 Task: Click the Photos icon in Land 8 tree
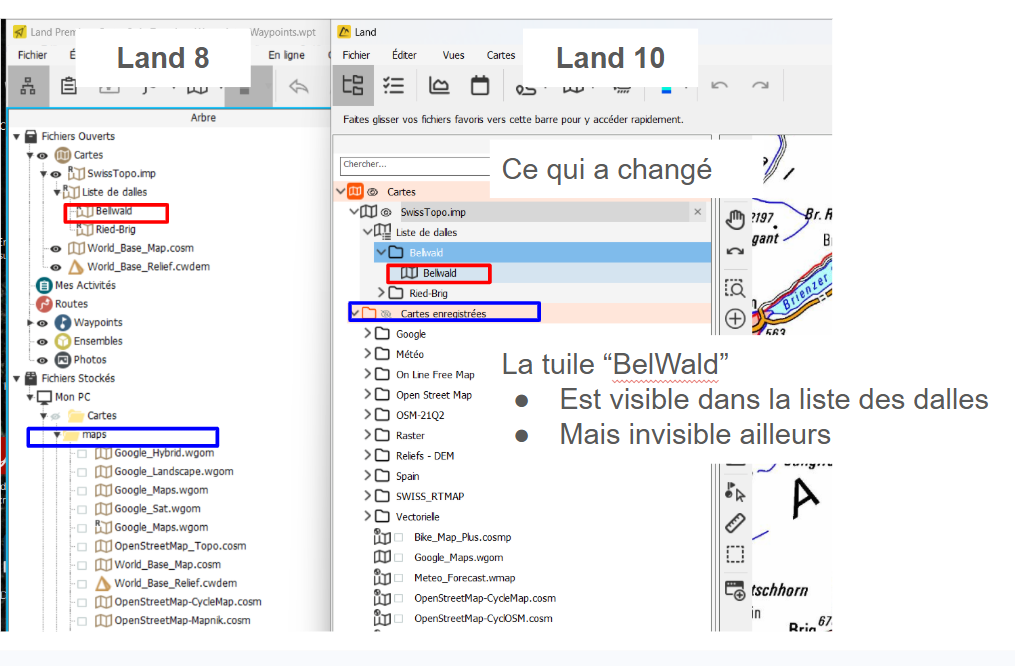pos(63,360)
